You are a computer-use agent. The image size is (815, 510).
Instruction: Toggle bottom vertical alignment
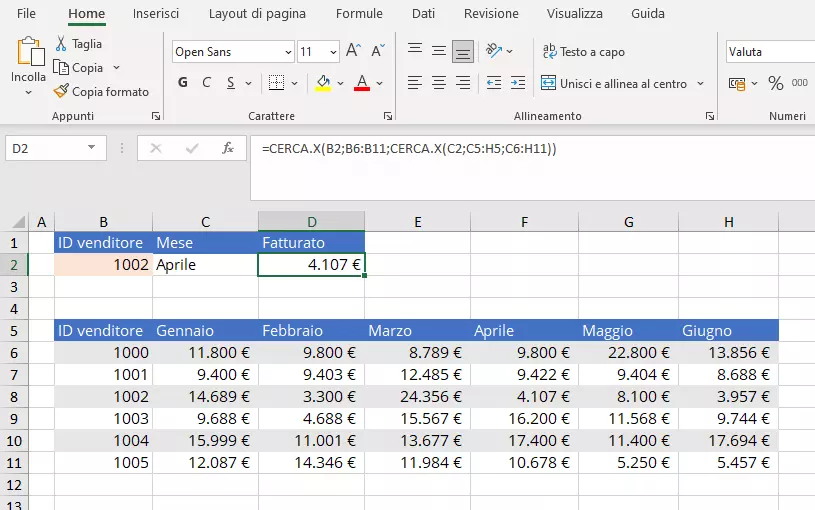pos(463,51)
